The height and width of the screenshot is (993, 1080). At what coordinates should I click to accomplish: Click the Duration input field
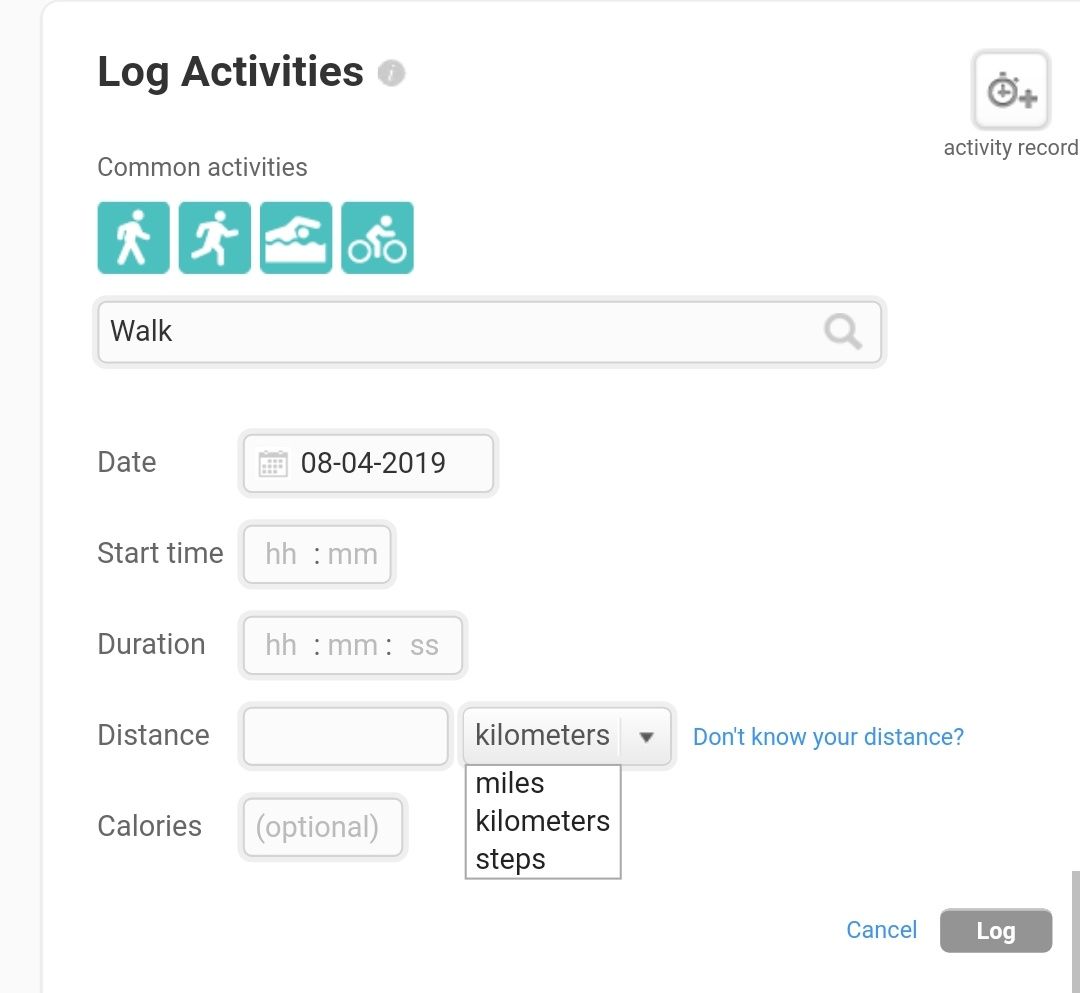(x=353, y=645)
